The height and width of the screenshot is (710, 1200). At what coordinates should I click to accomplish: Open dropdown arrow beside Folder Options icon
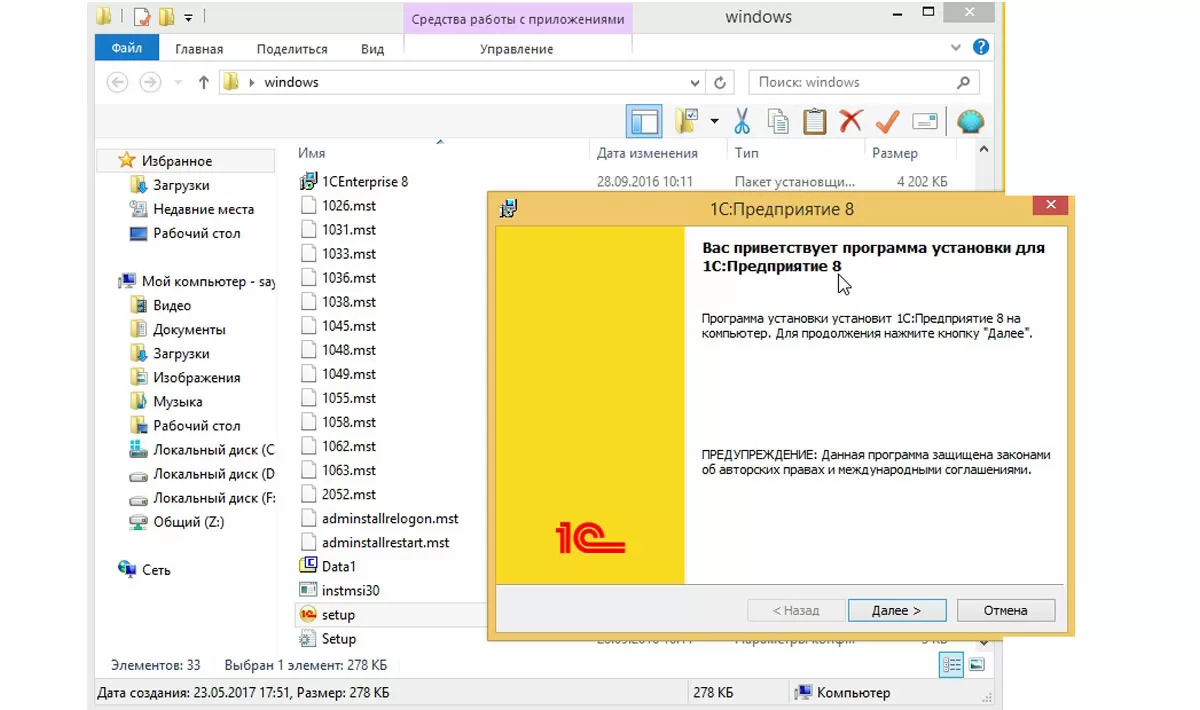(714, 122)
